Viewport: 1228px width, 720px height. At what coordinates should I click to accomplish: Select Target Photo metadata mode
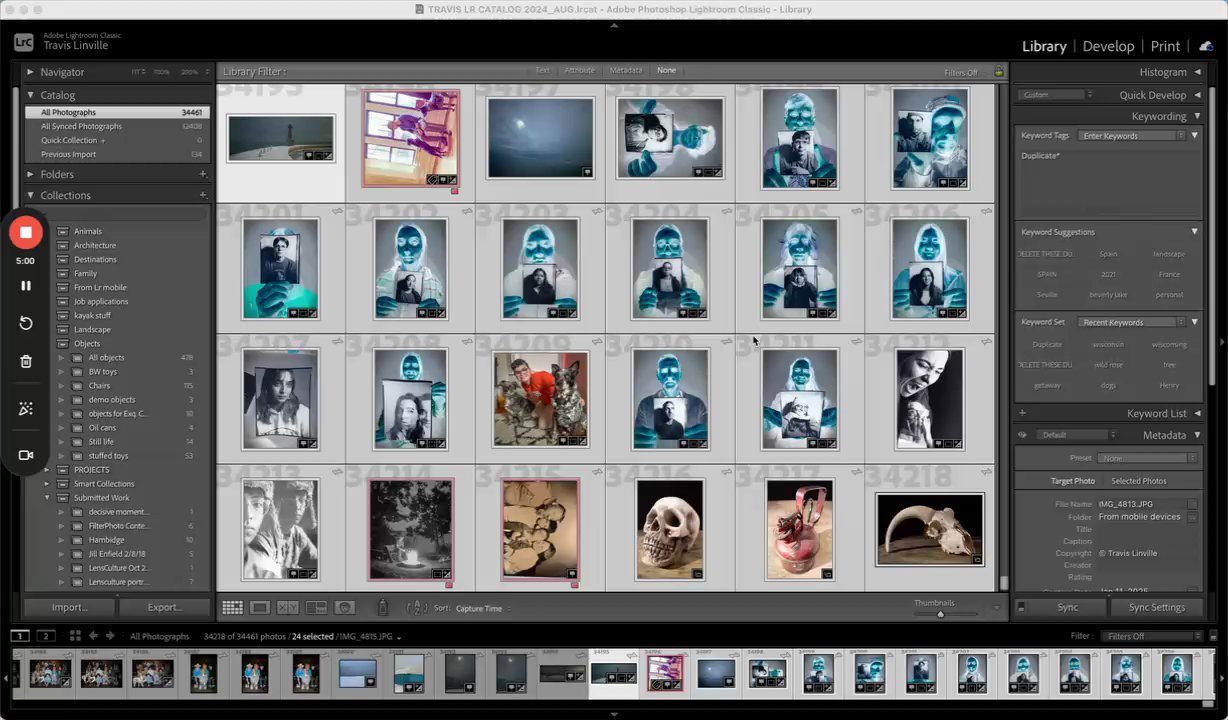coord(1072,481)
